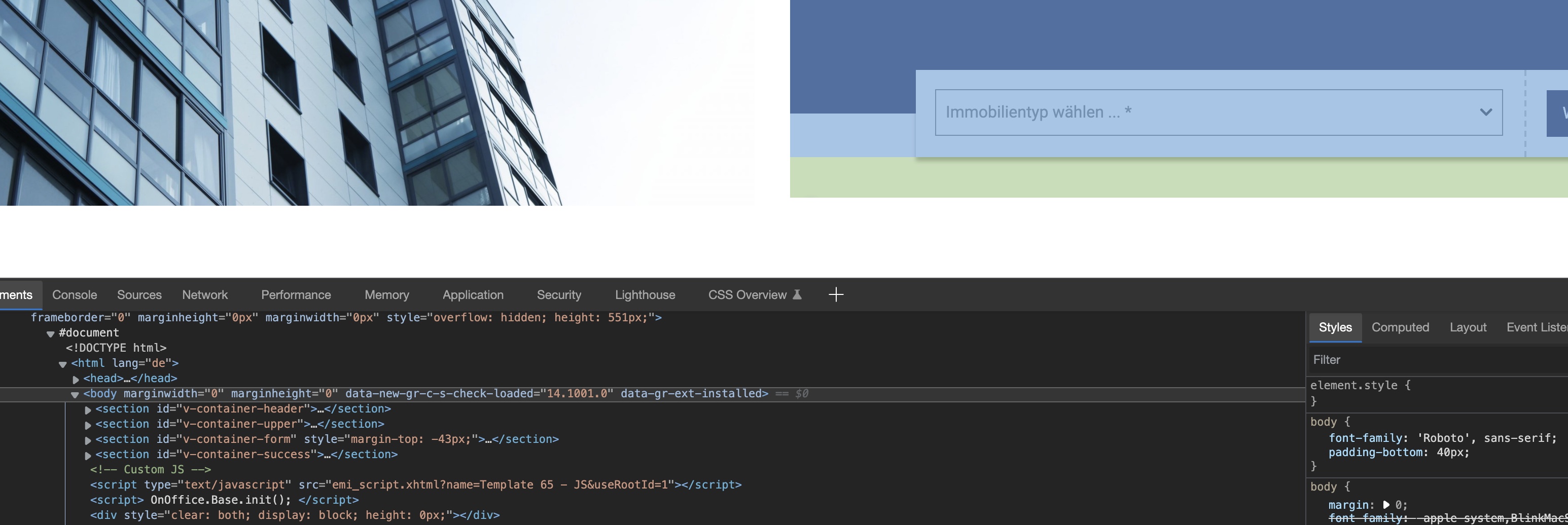Expand the margin shorthand triangle in body rule

click(1386, 505)
